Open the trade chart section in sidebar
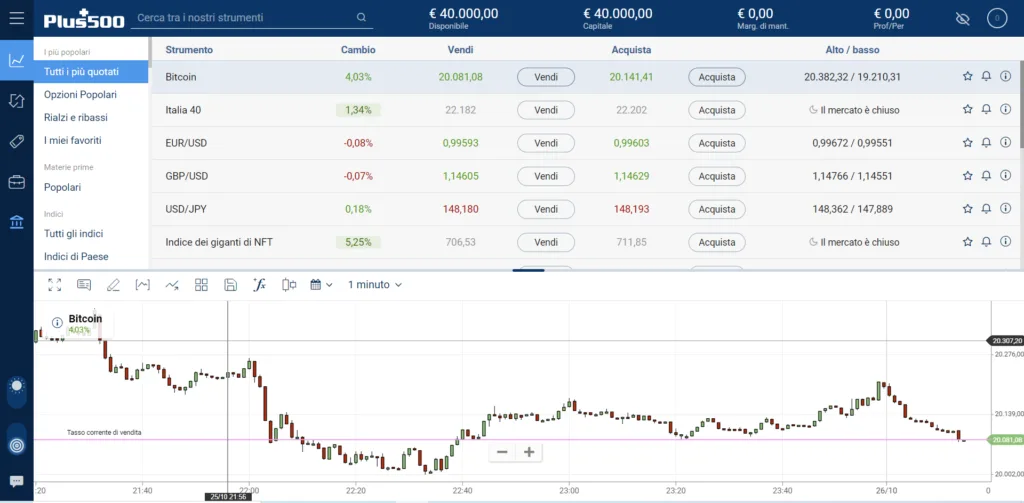Viewport: 1024px width, 503px height. [x=16, y=60]
